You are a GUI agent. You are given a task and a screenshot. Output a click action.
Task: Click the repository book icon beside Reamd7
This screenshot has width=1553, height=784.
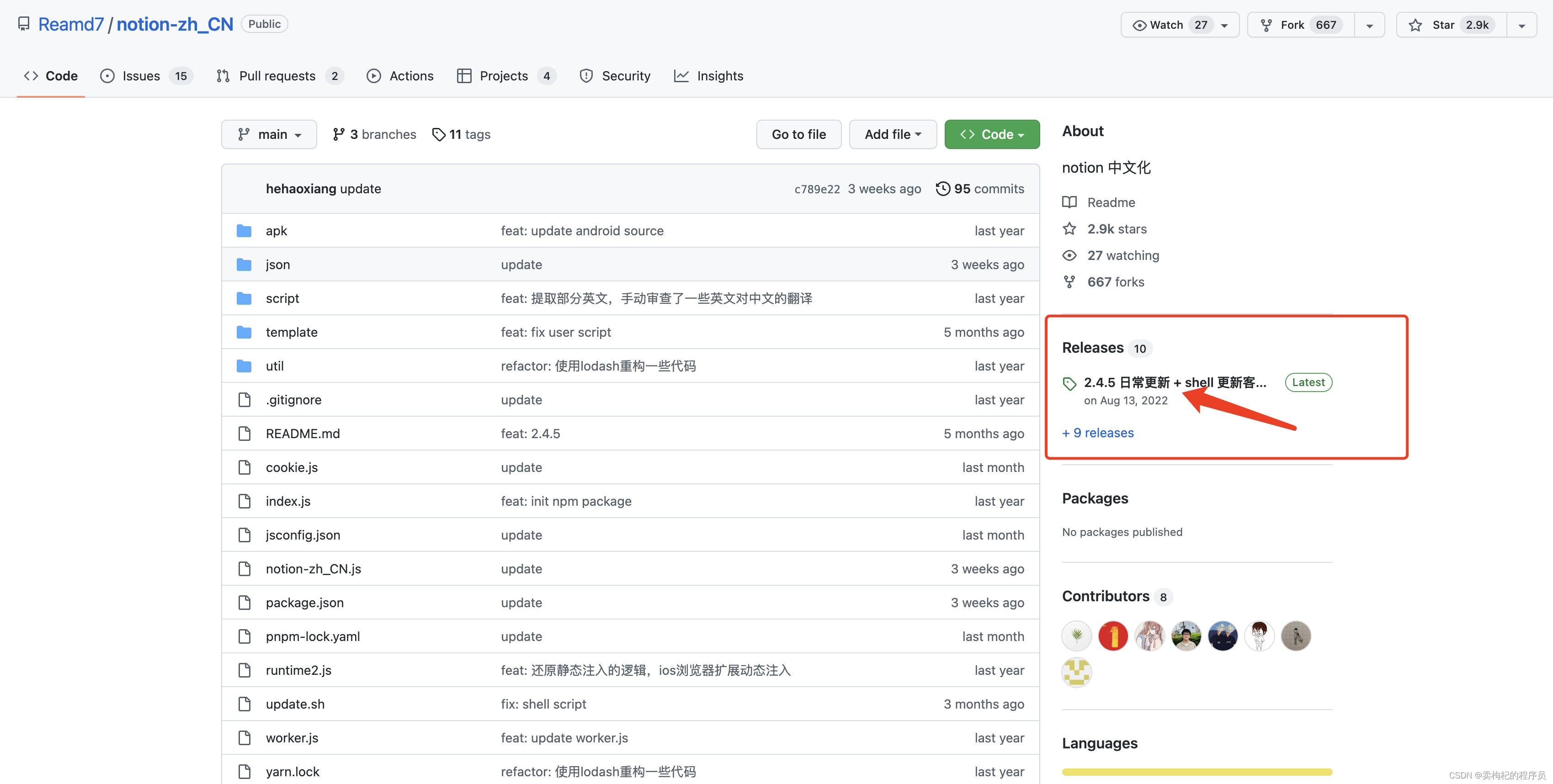point(23,24)
